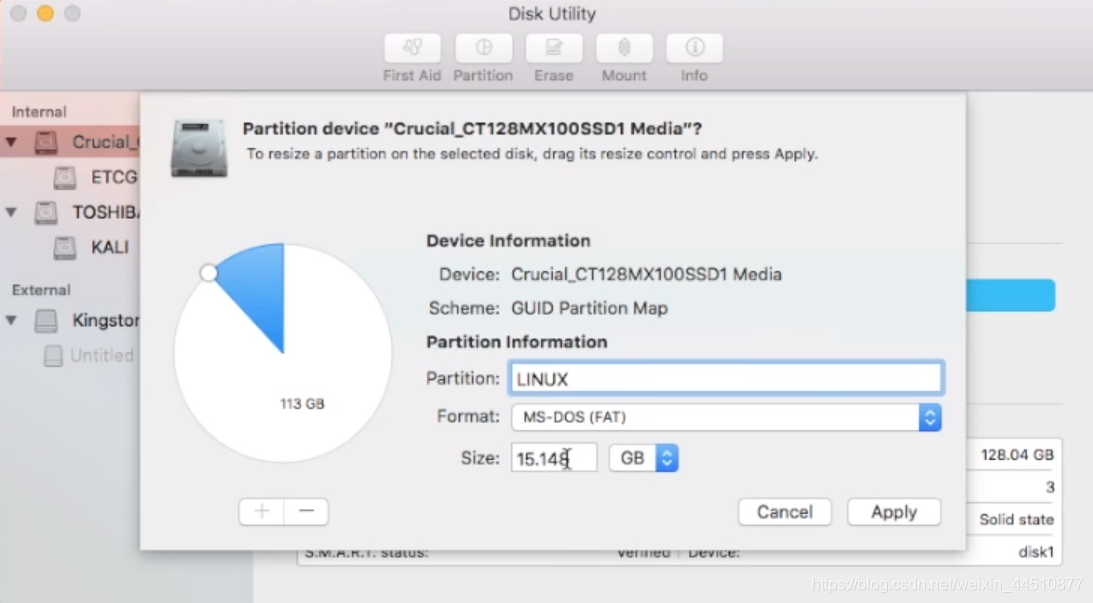The height and width of the screenshot is (603, 1093).
Task: Select the Crucial disk icon in sidebar
Action: 47,142
